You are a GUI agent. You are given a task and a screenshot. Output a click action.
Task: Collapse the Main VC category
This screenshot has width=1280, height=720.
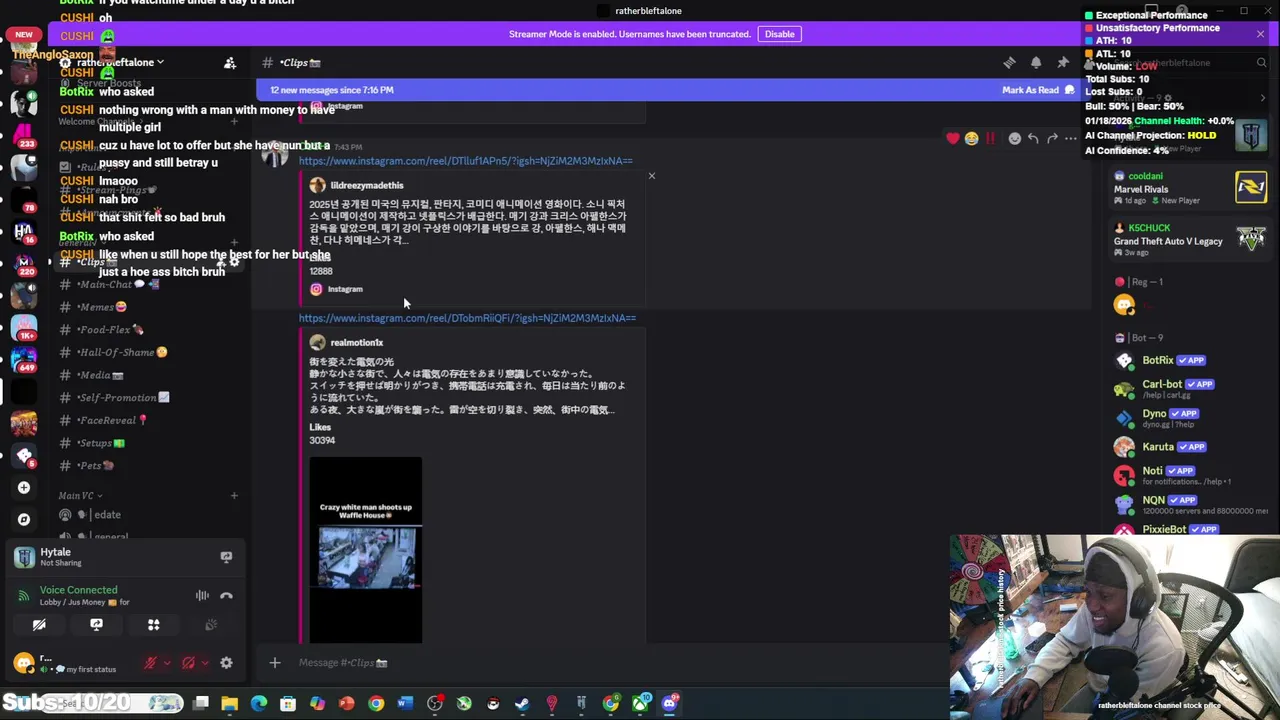[x=80, y=495]
